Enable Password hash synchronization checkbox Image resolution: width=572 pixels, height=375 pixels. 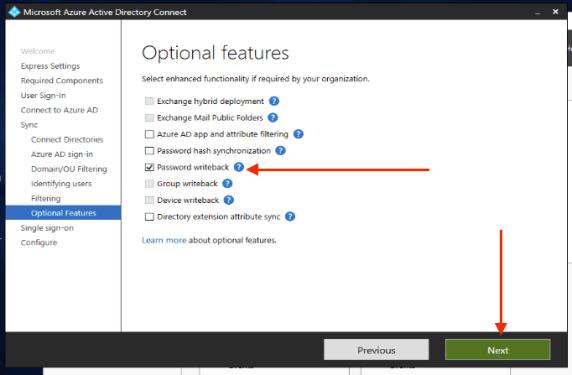[149, 151]
